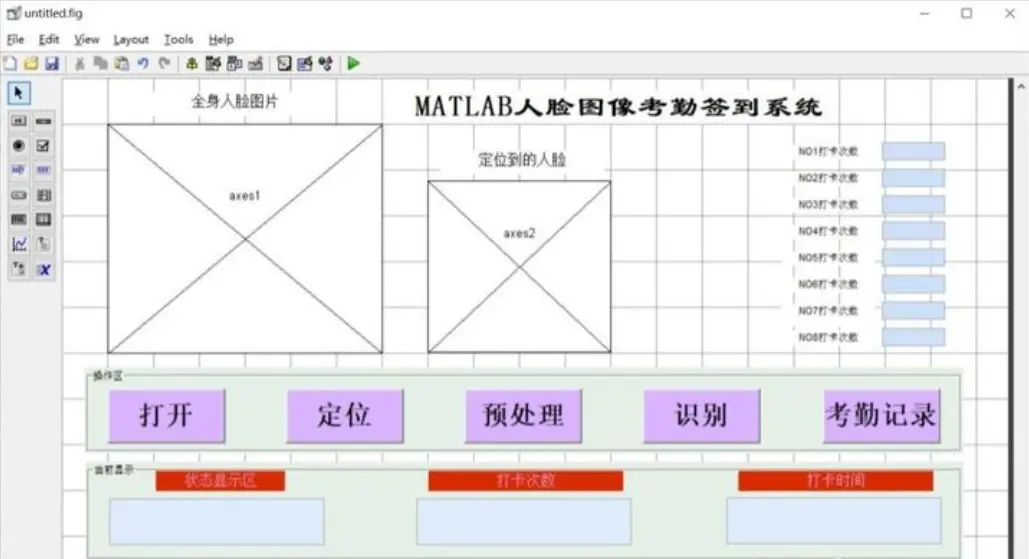The height and width of the screenshot is (559, 1029).
Task: Select the 定位到的人脸 label
Action: point(522,159)
